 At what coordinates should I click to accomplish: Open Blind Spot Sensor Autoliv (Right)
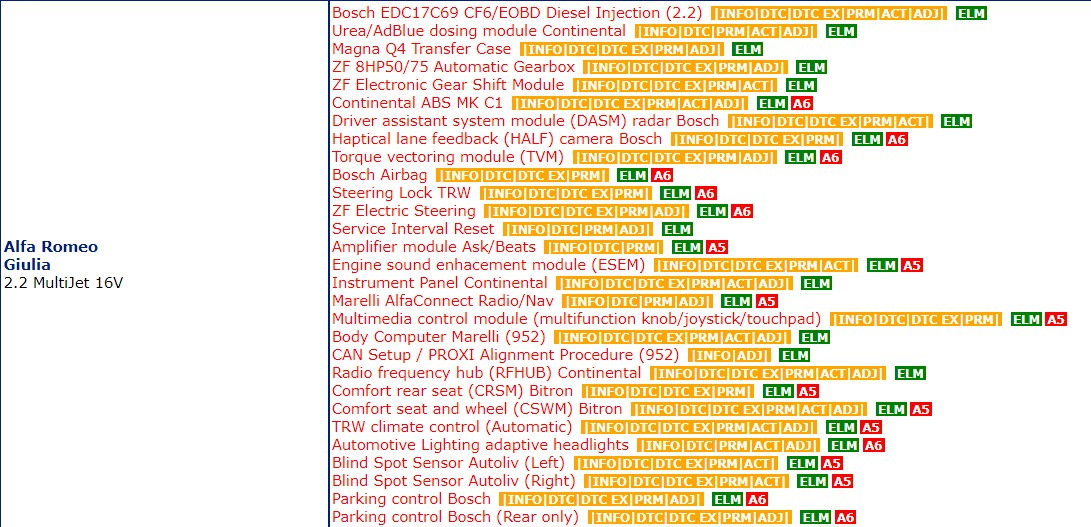click(x=454, y=482)
